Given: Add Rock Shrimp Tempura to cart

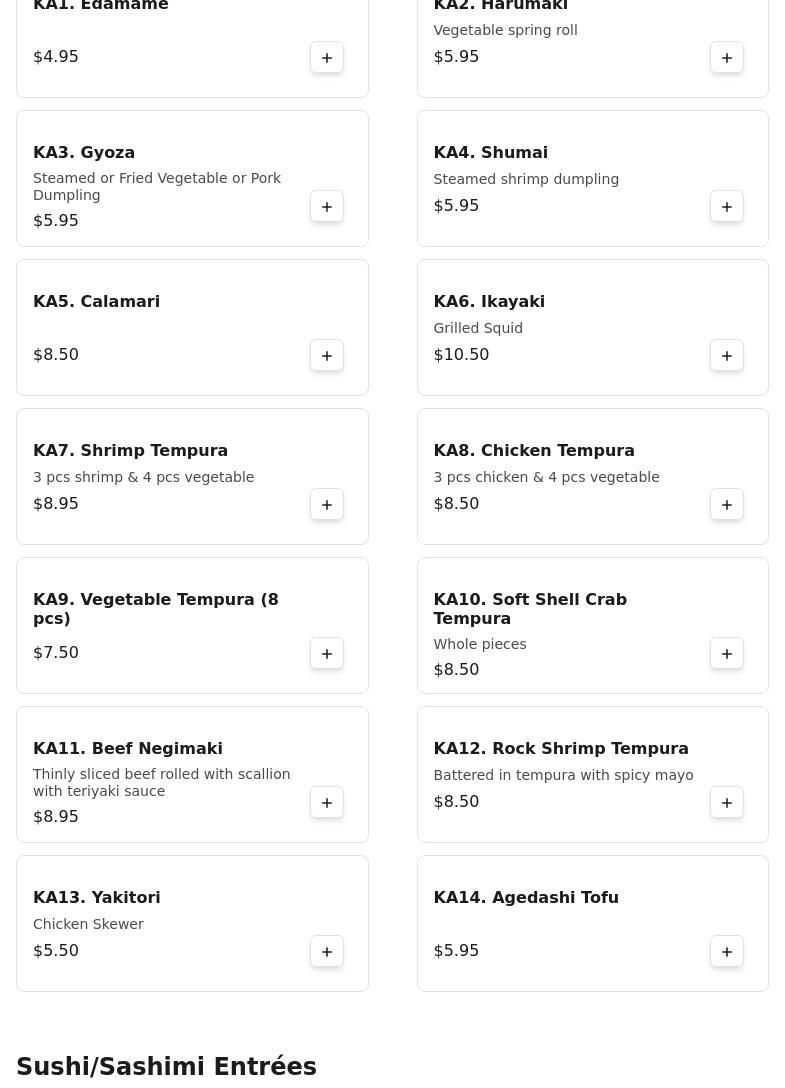Looking at the screenshot, I should [727, 803].
